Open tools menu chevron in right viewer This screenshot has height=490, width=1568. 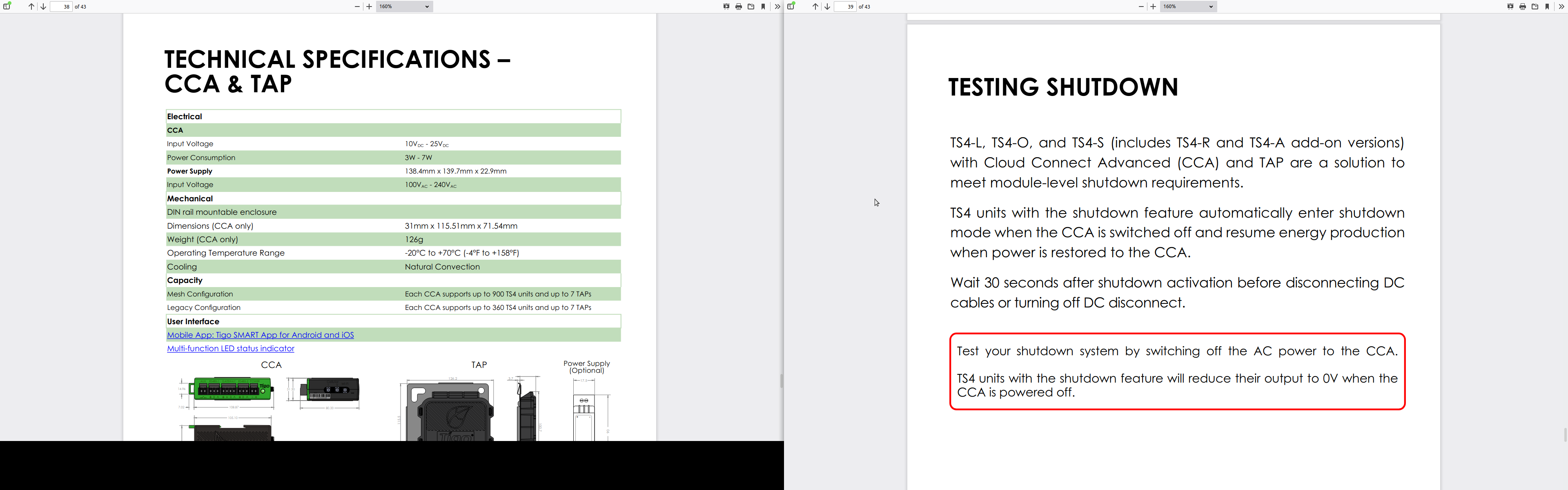1561,7
